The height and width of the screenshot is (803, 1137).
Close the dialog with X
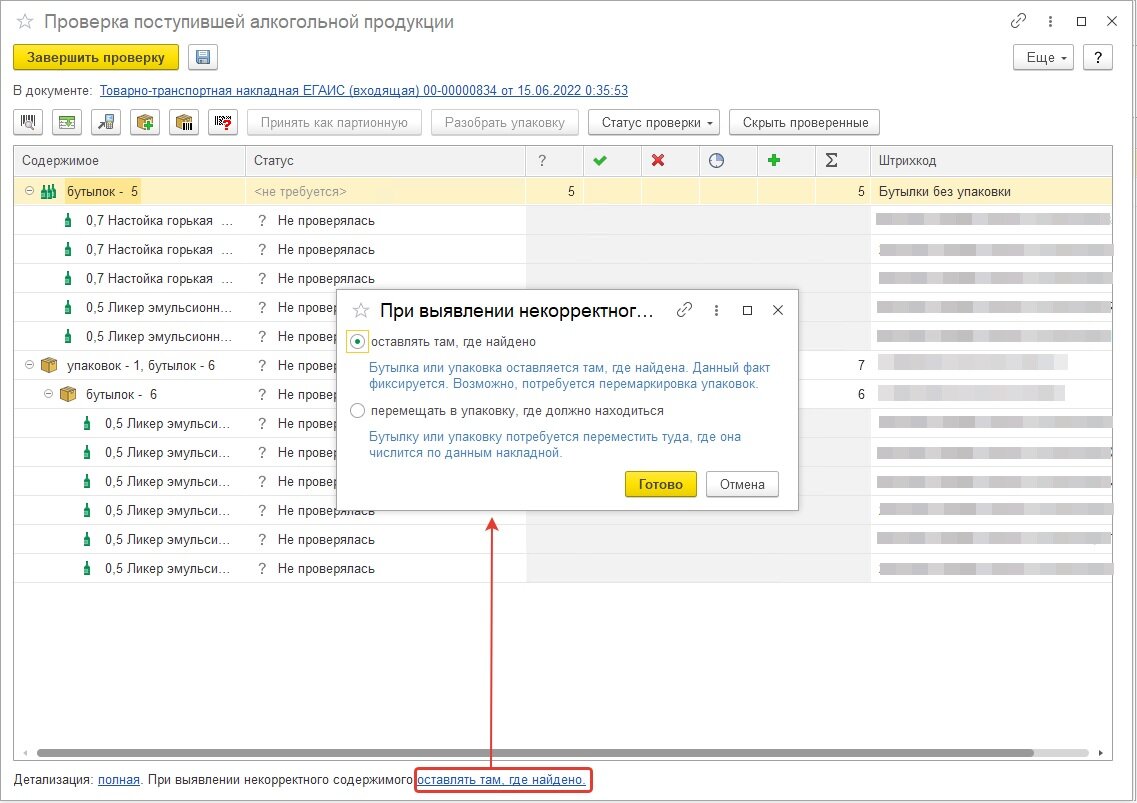[777, 310]
